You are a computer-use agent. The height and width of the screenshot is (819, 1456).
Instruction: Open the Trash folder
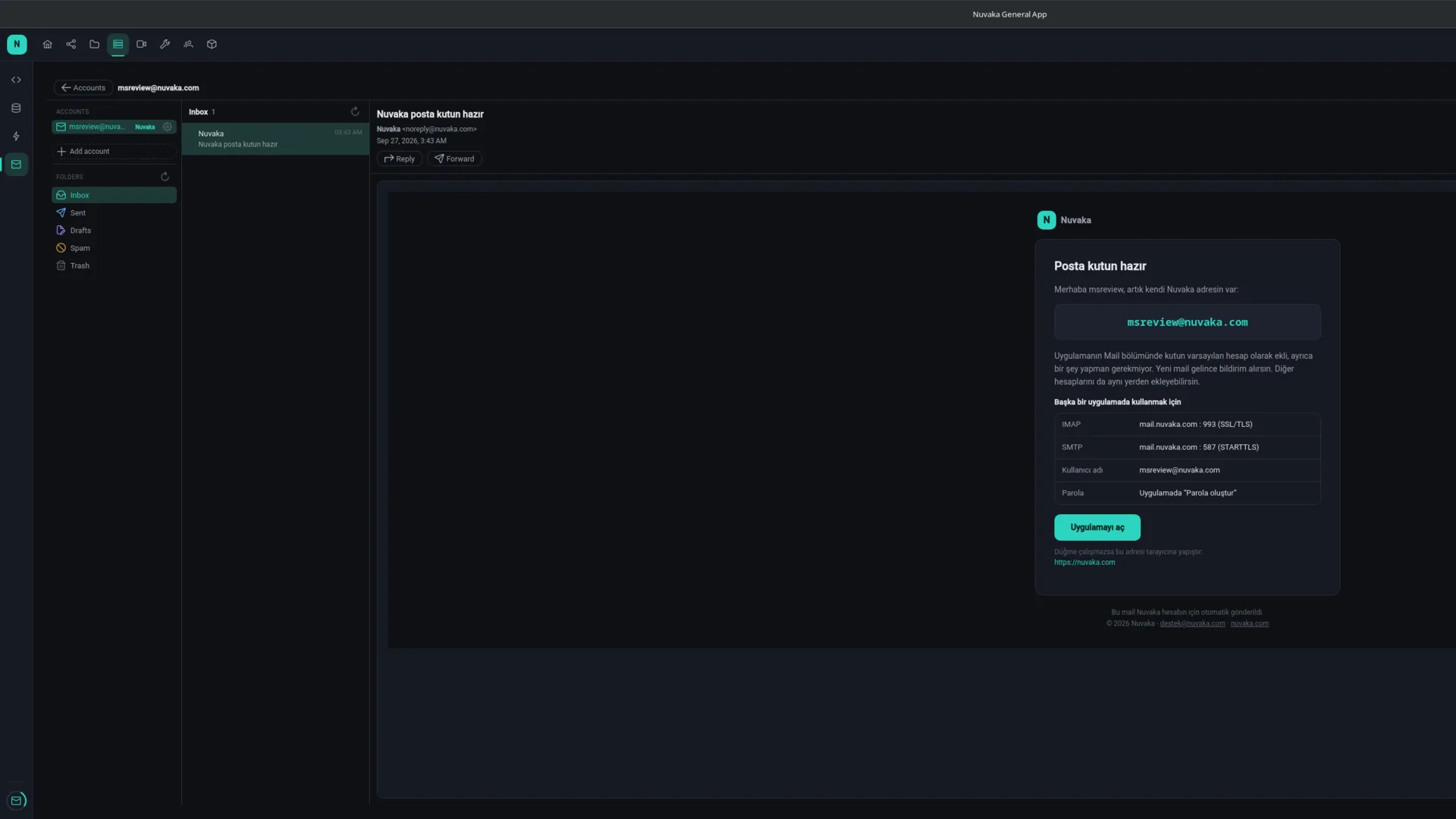pyautogui.click(x=114, y=266)
